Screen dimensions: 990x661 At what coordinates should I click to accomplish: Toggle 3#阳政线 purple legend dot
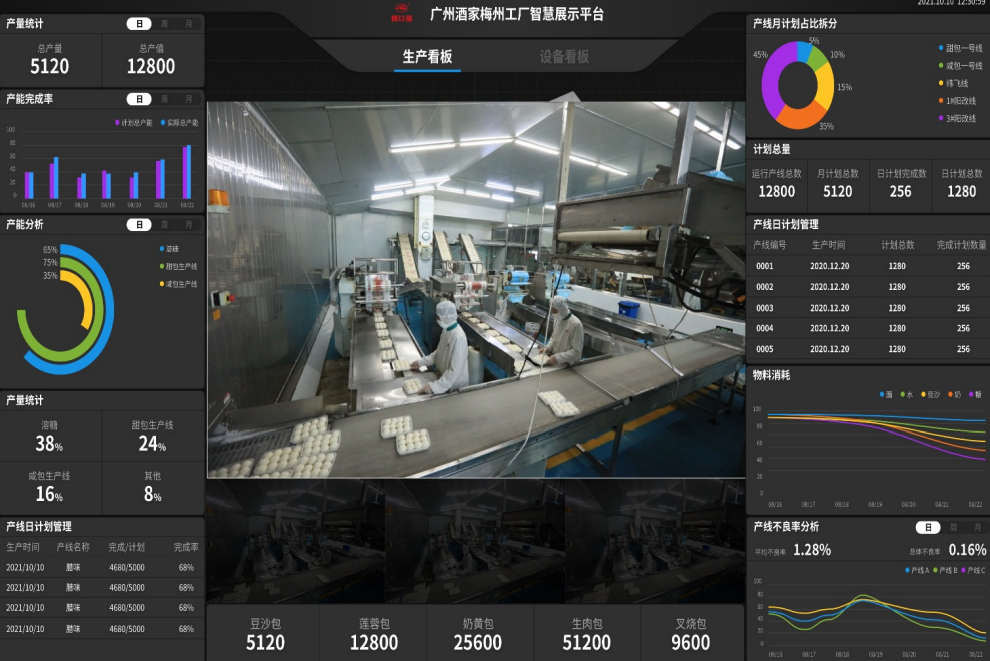coord(941,118)
